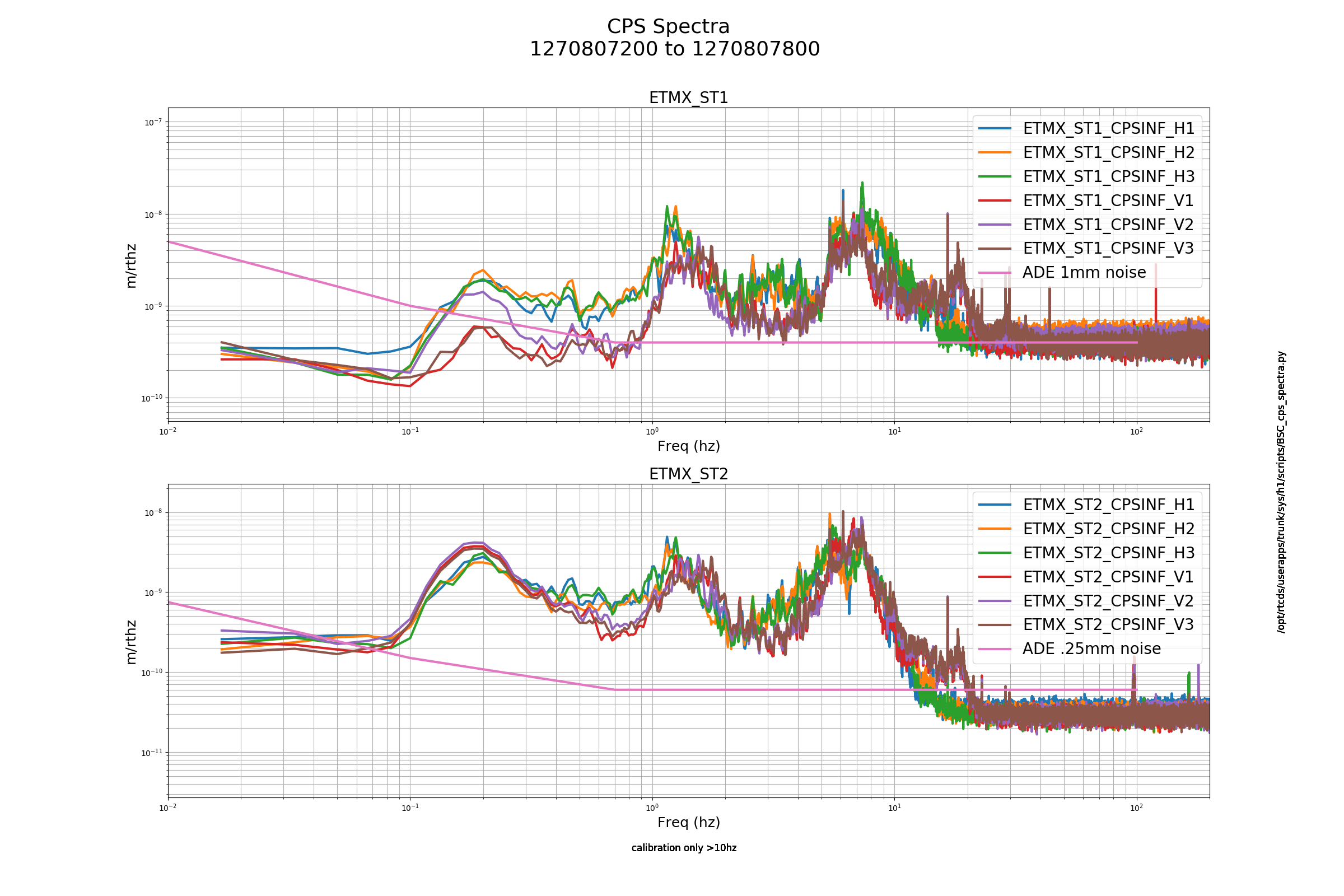Select the ETMX_ST2_CPSINF_V1 legend entry
The height and width of the screenshot is (896, 1344).
pyautogui.click(x=1086, y=577)
